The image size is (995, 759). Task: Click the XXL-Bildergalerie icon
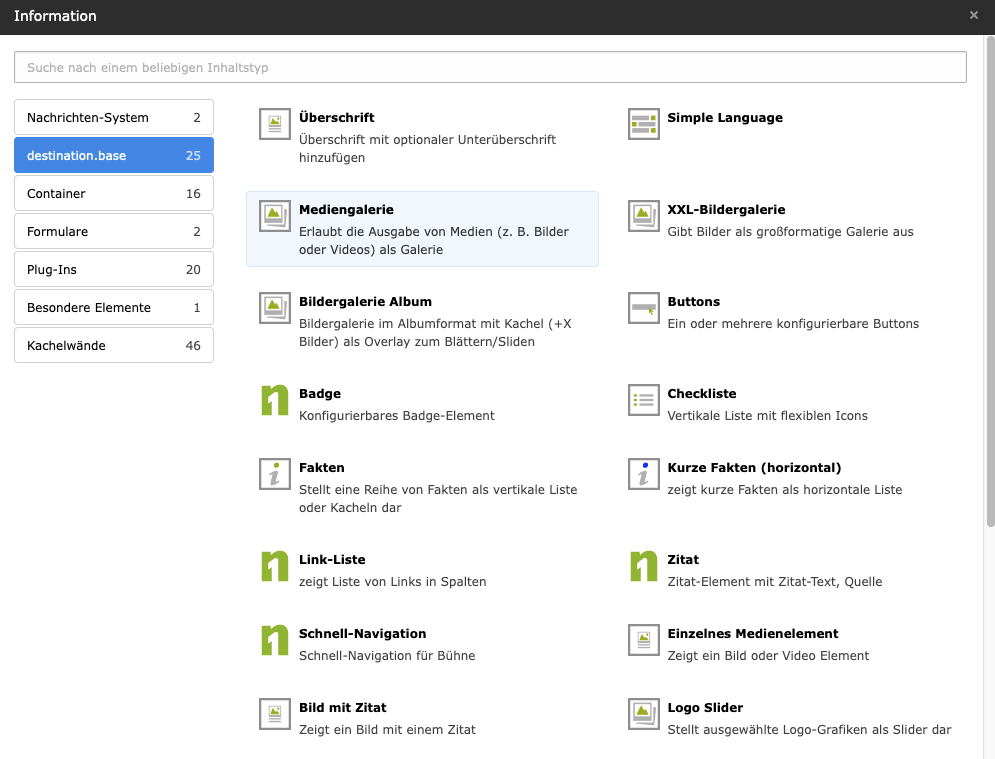pos(643,216)
